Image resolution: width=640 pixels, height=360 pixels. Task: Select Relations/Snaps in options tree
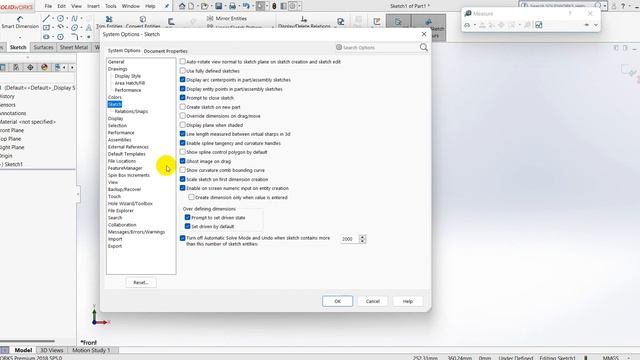pos(131,111)
